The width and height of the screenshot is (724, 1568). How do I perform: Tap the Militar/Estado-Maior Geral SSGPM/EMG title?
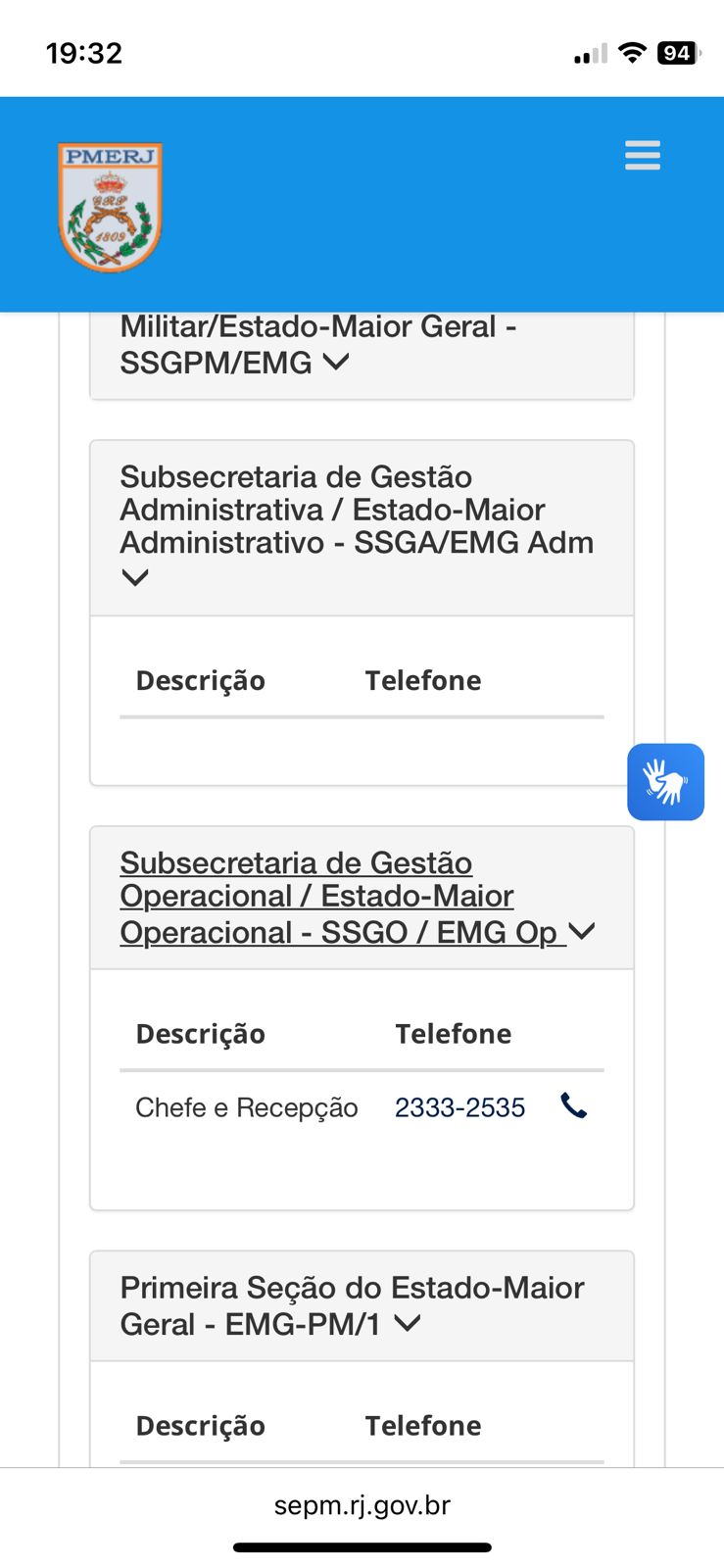pos(317,343)
